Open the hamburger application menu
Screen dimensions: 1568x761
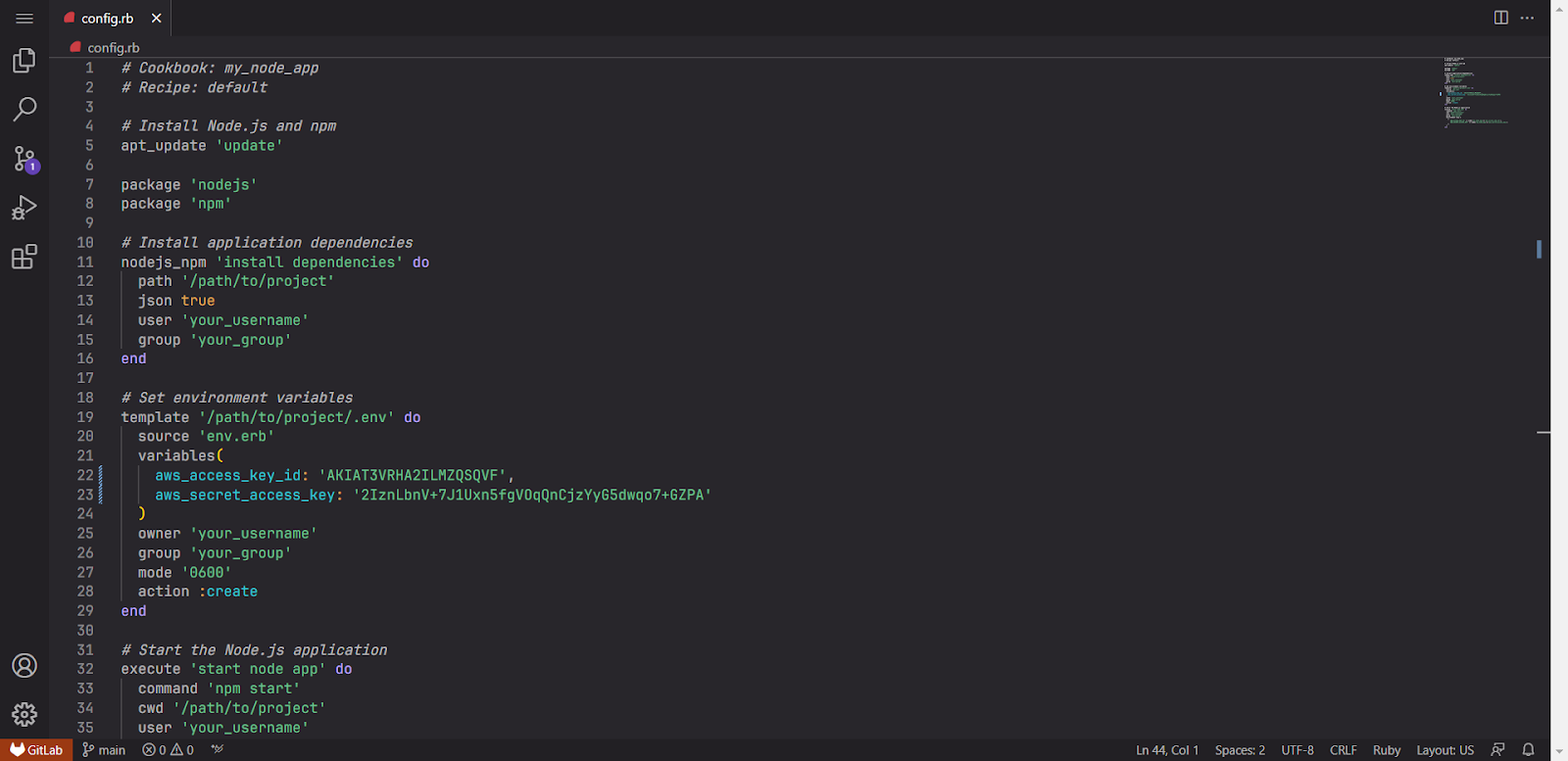tap(24, 19)
